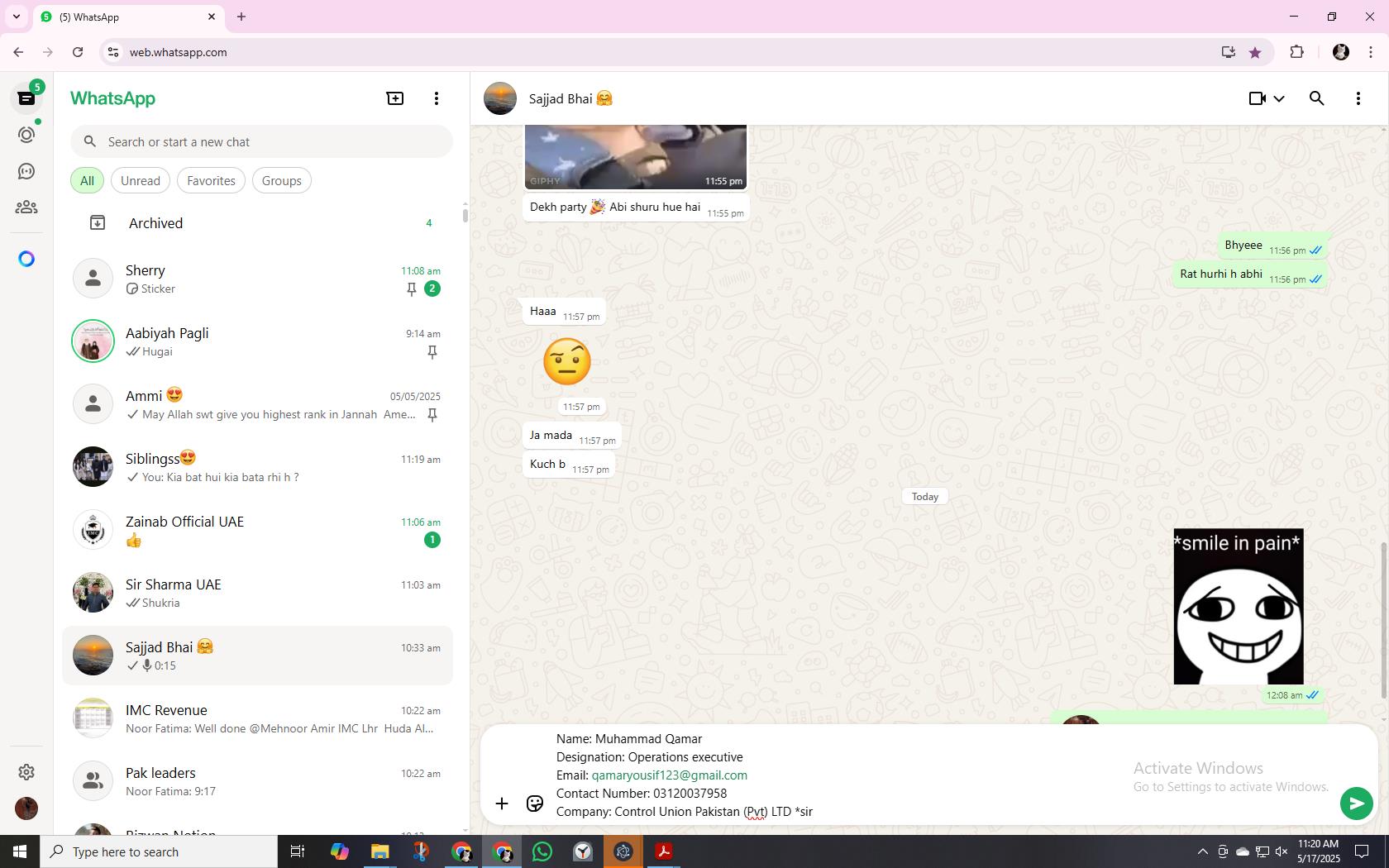The image size is (1389, 868).
Task: Bookmark star icon in address bar
Action: (x=1255, y=52)
